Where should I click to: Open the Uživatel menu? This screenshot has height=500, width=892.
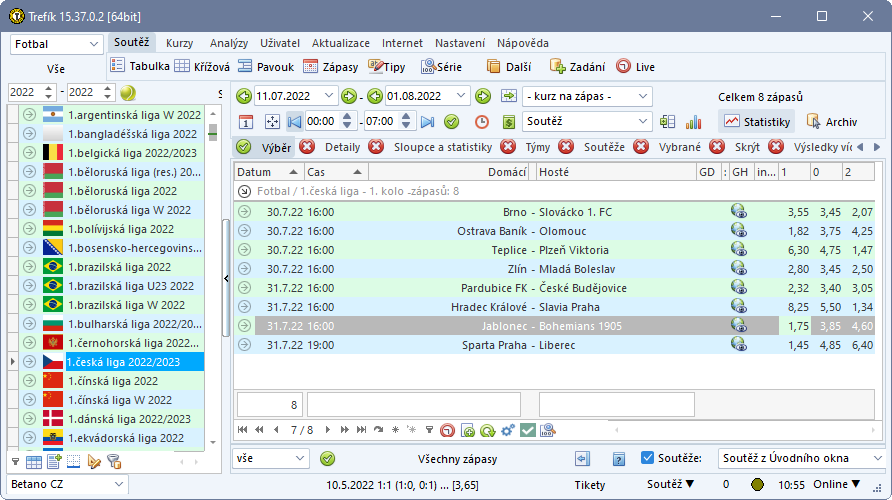[280, 43]
